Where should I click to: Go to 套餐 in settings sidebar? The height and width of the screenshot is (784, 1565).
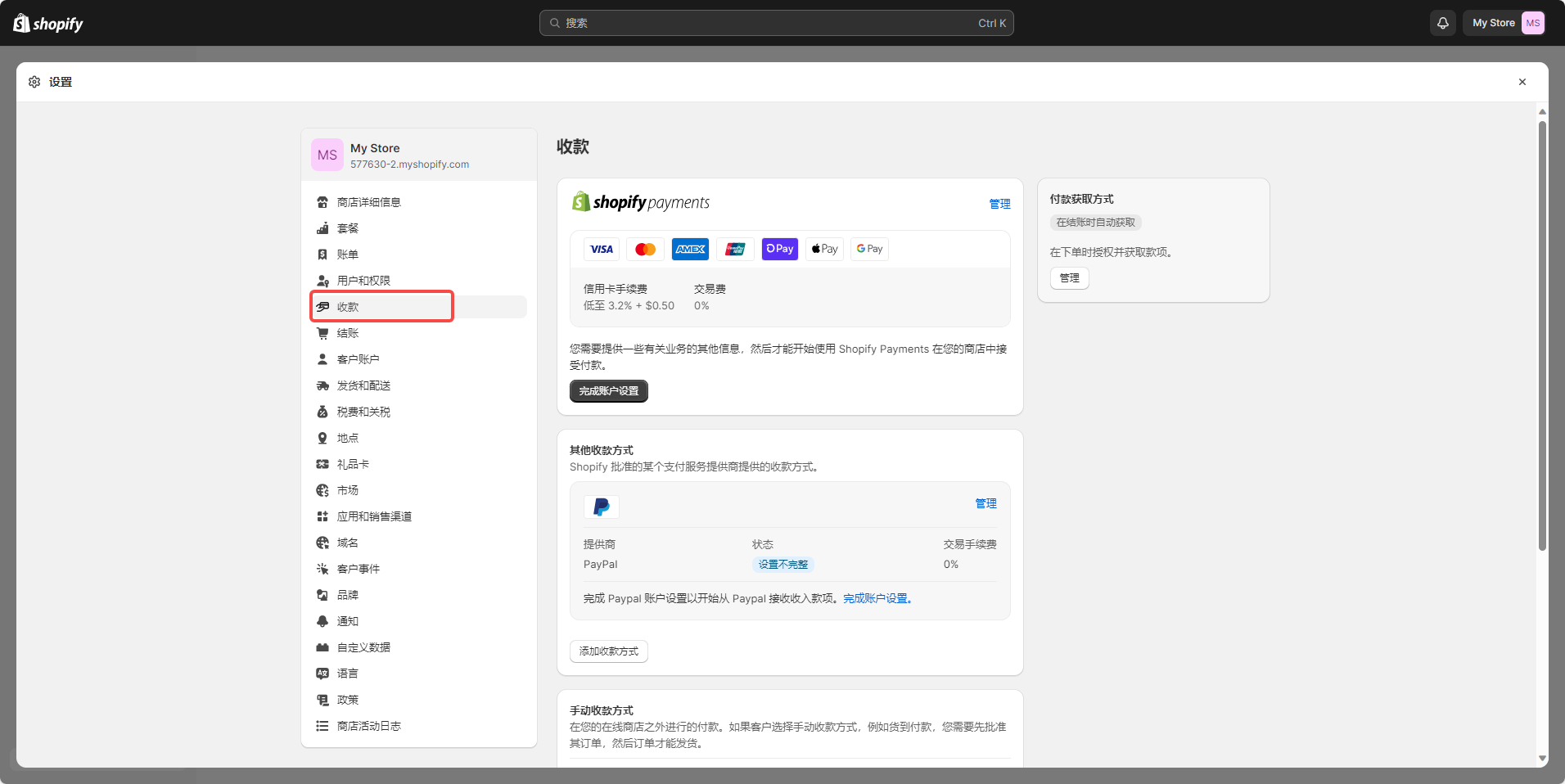(x=419, y=228)
